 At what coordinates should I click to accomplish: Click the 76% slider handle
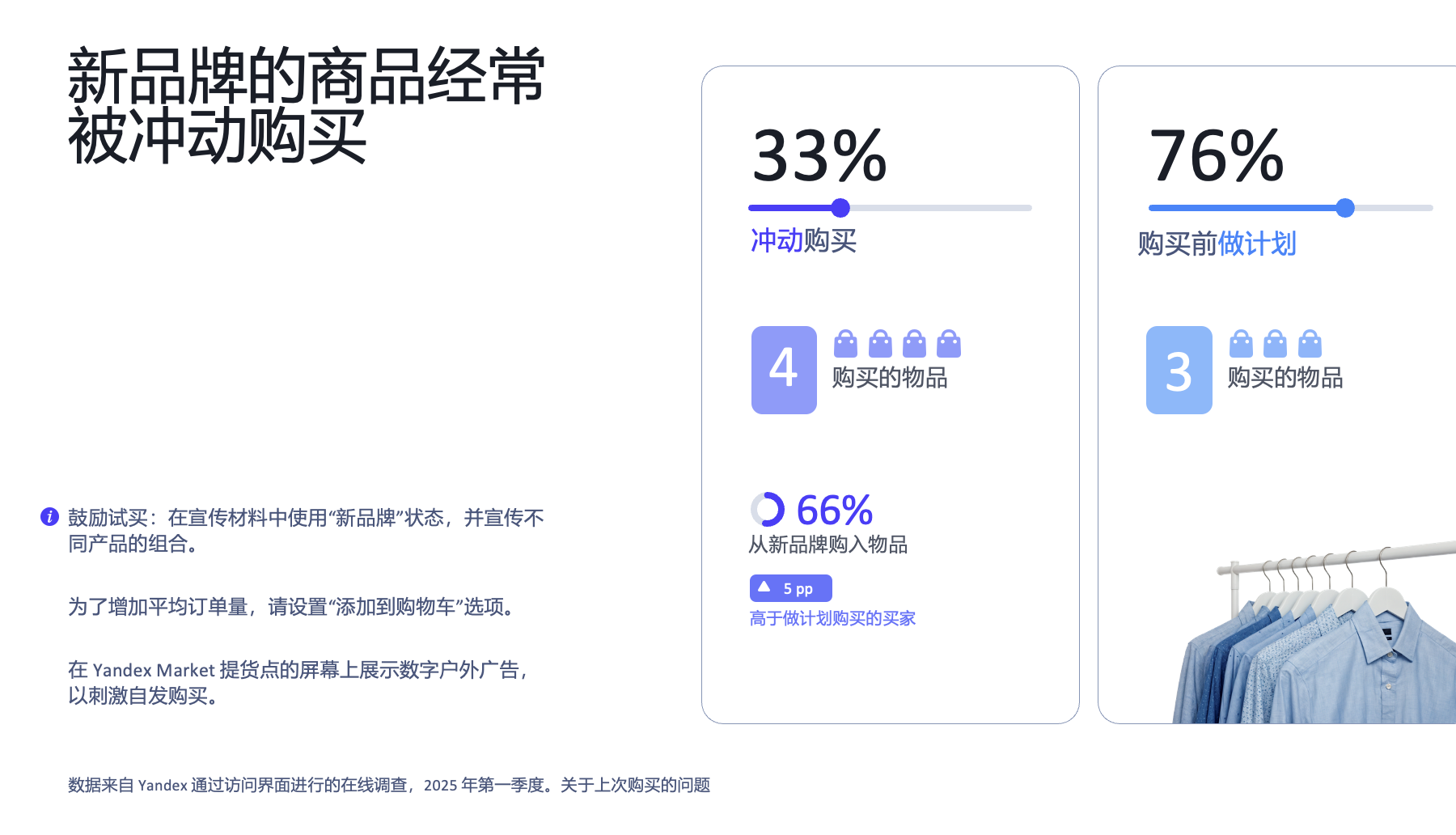tap(1345, 208)
